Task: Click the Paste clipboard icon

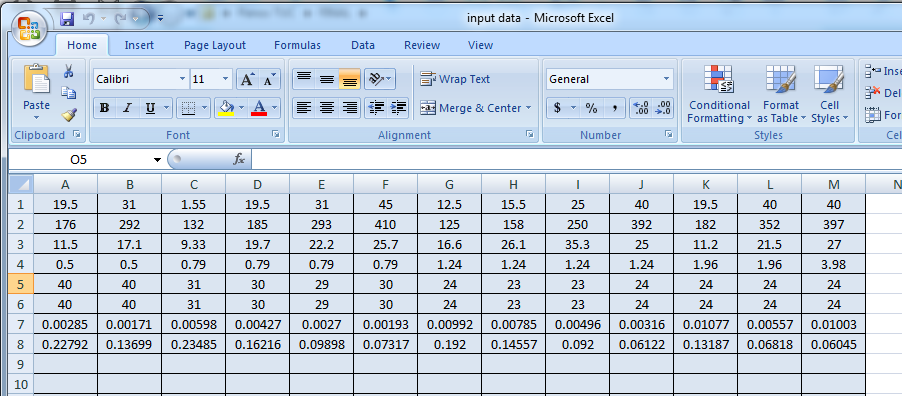Action: [36, 79]
